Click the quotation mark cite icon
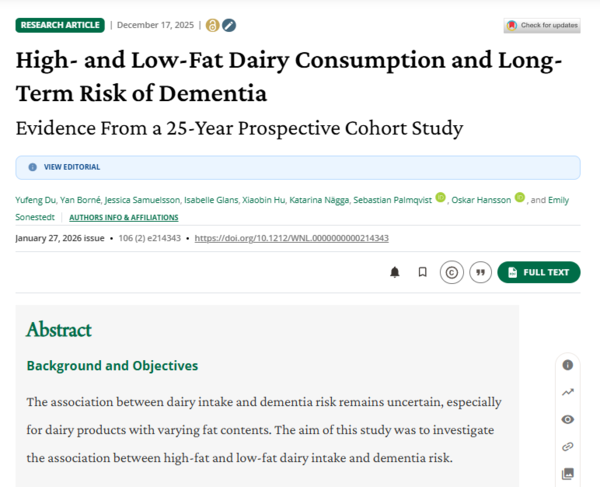Screen dimensions: 600x487 tap(480, 272)
